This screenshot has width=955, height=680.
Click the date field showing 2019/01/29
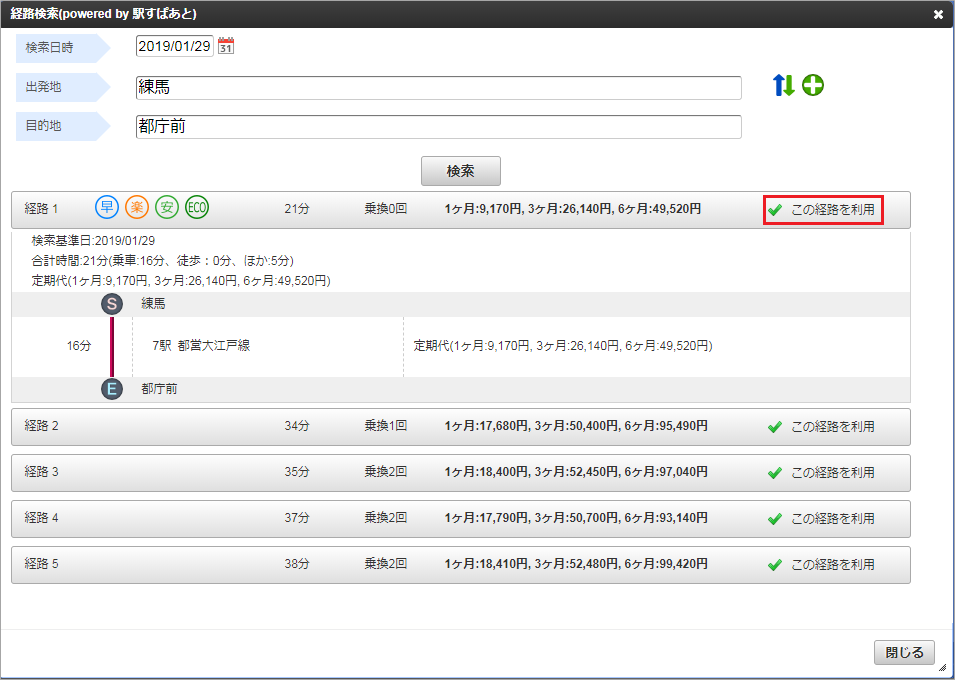(175, 46)
